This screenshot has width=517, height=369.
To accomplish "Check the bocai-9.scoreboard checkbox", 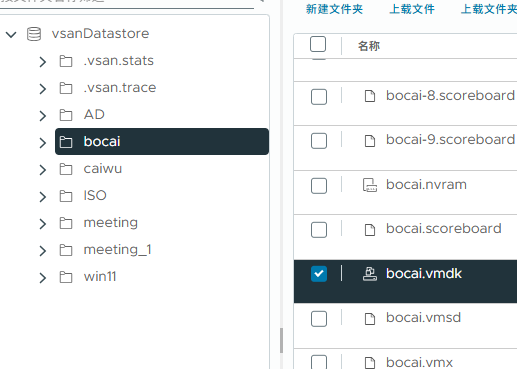I will pyautogui.click(x=319, y=141).
